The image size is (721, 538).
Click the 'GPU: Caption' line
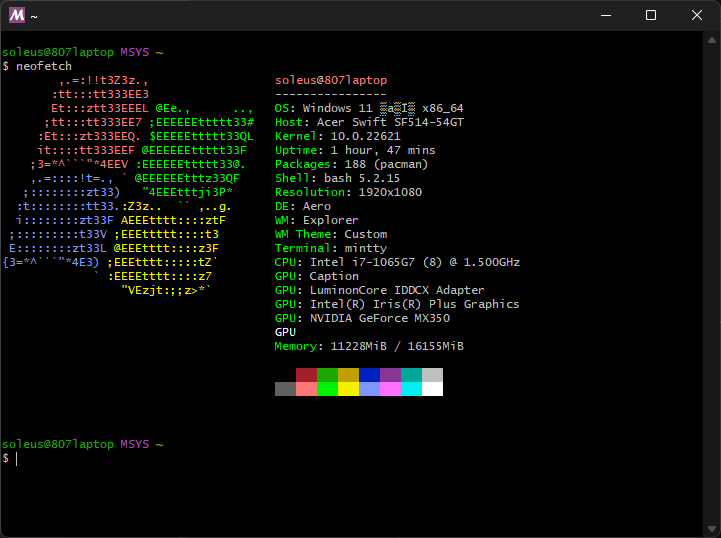[317, 276]
